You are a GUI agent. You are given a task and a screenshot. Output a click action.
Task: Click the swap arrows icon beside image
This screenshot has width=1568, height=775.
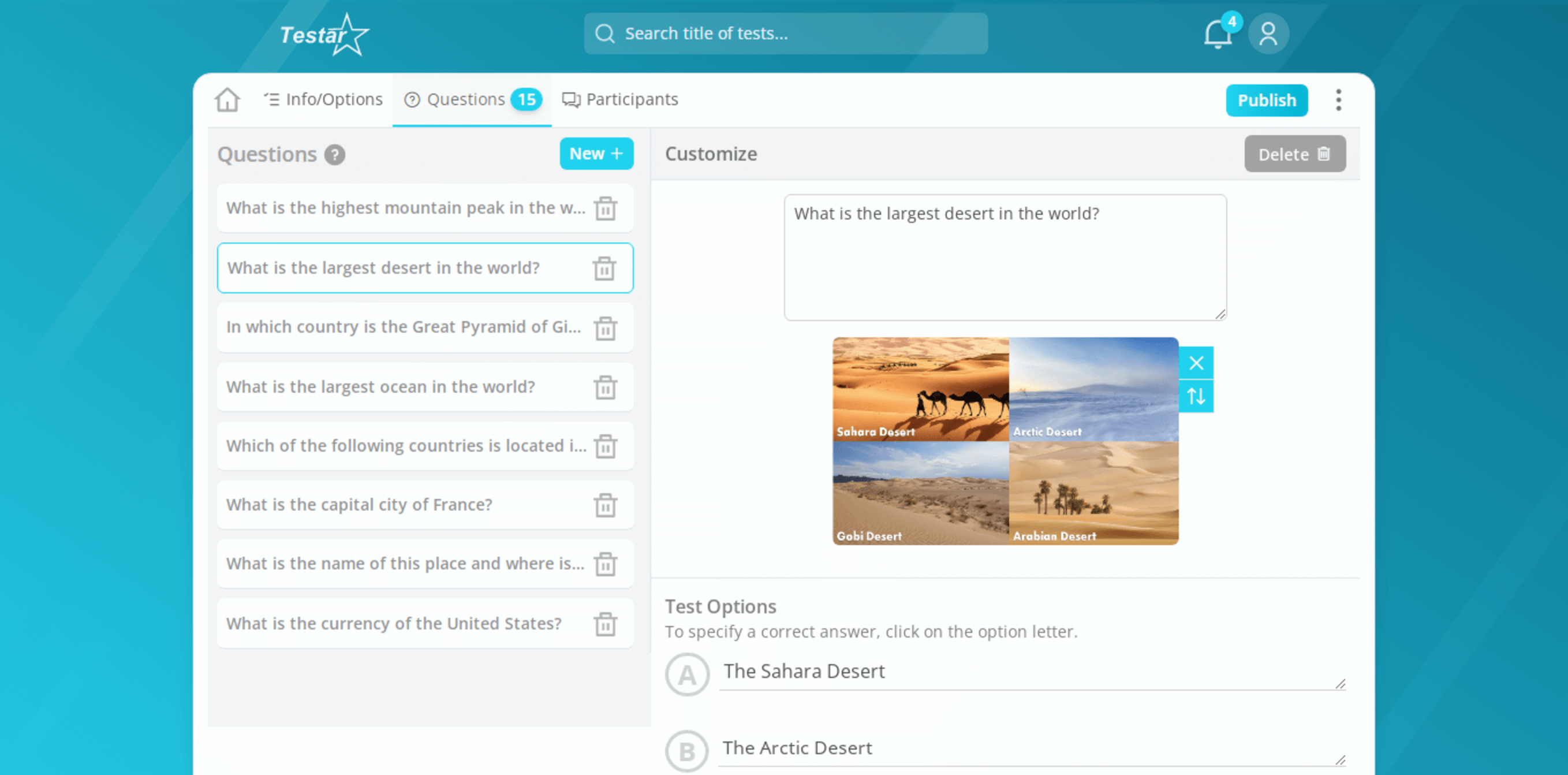tap(1196, 396)
